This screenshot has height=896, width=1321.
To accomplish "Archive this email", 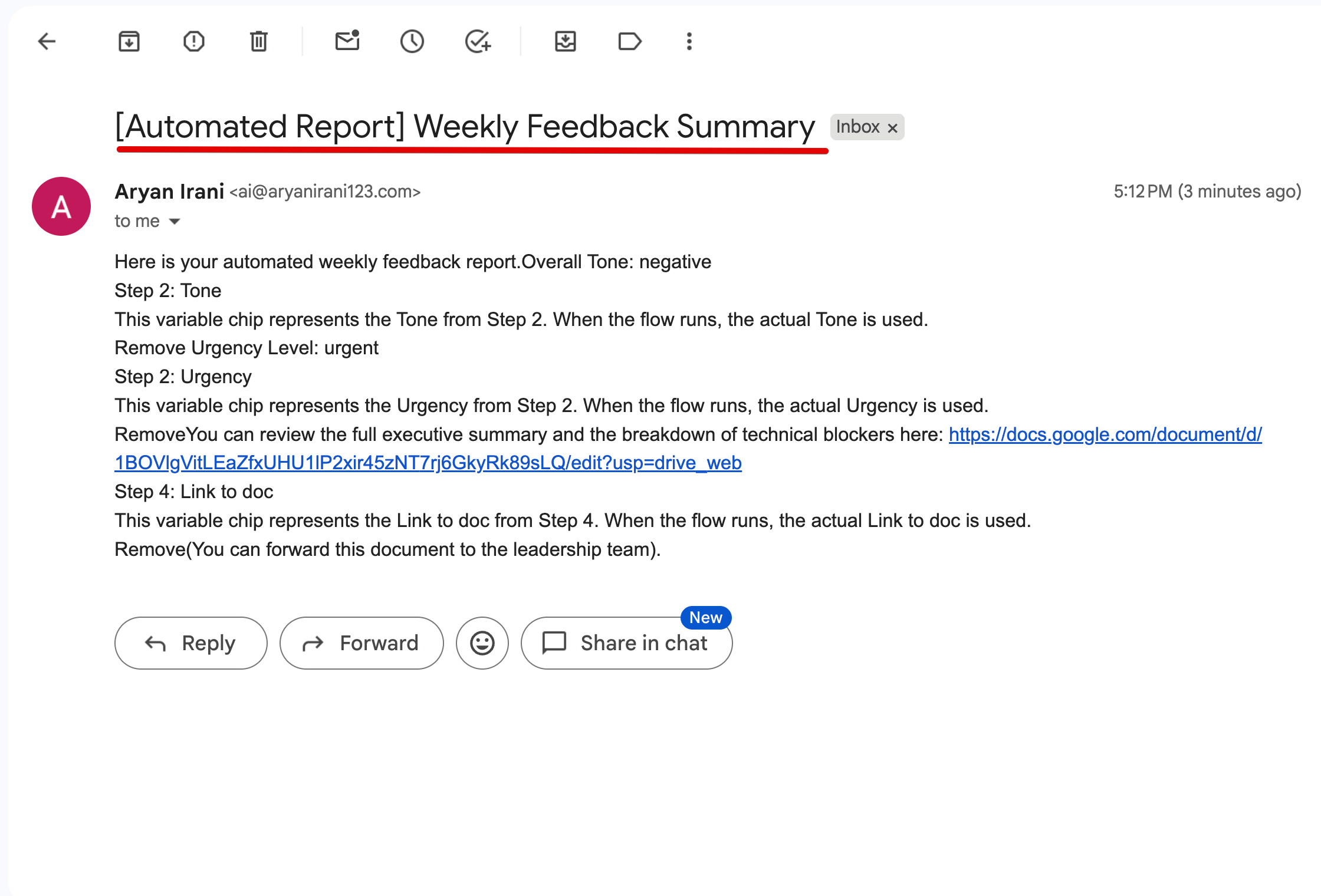I will [129, 41].
